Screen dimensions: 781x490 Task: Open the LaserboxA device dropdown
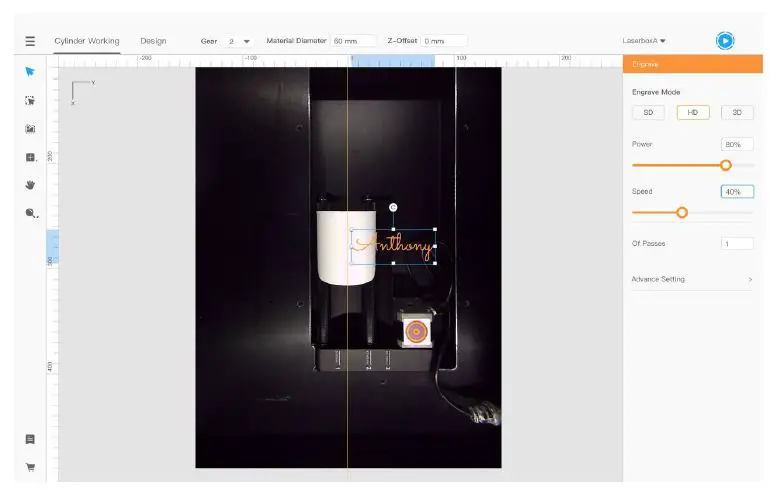click(645, 41)
